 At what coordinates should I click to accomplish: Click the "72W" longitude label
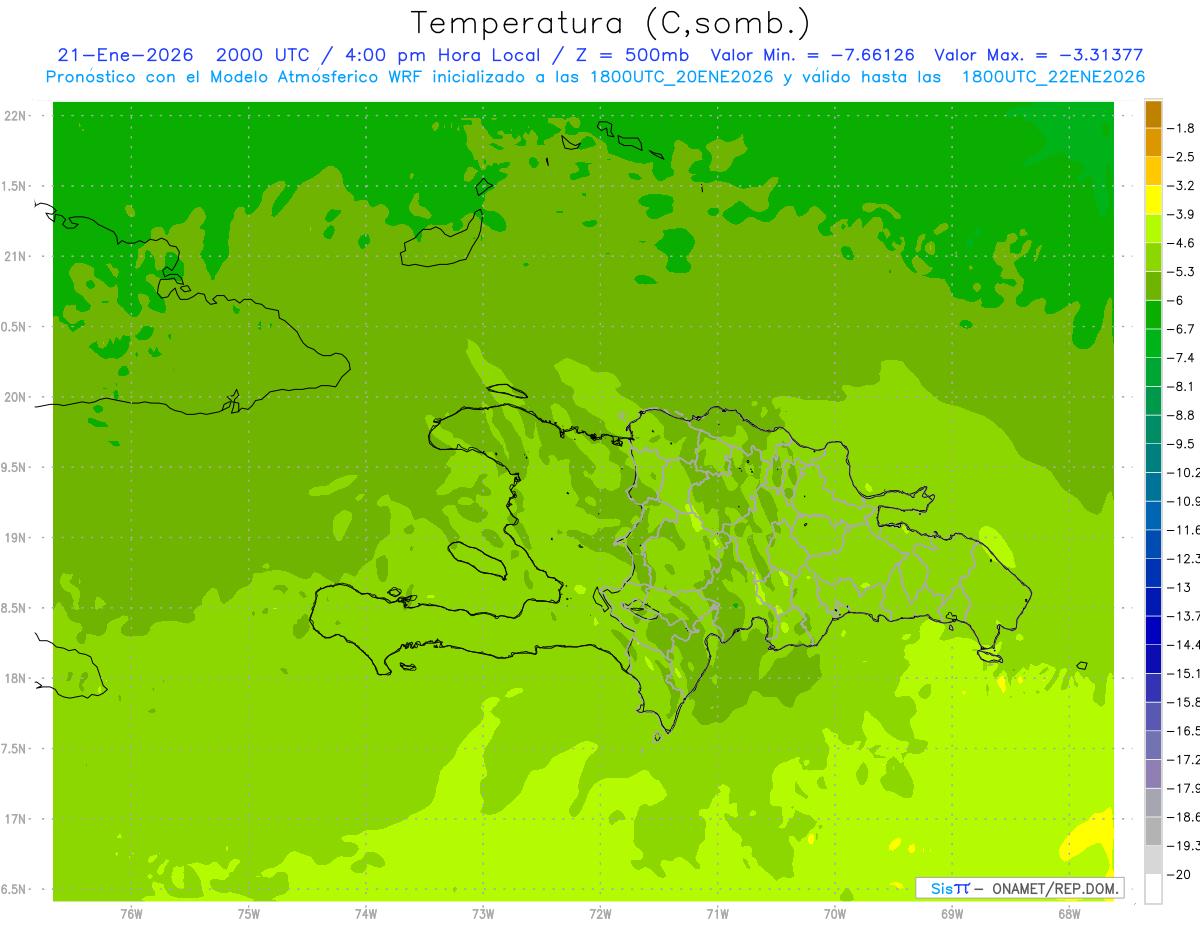(600, 913)
